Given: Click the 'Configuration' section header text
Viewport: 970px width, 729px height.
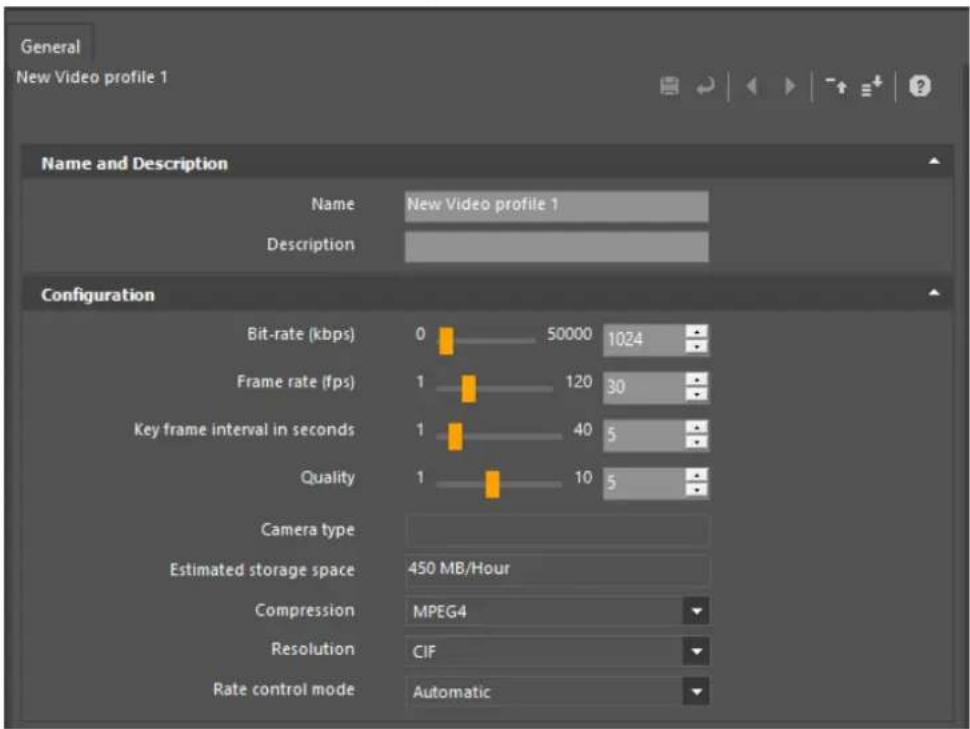Looking at the screenshot, I should tap(98, 295).
